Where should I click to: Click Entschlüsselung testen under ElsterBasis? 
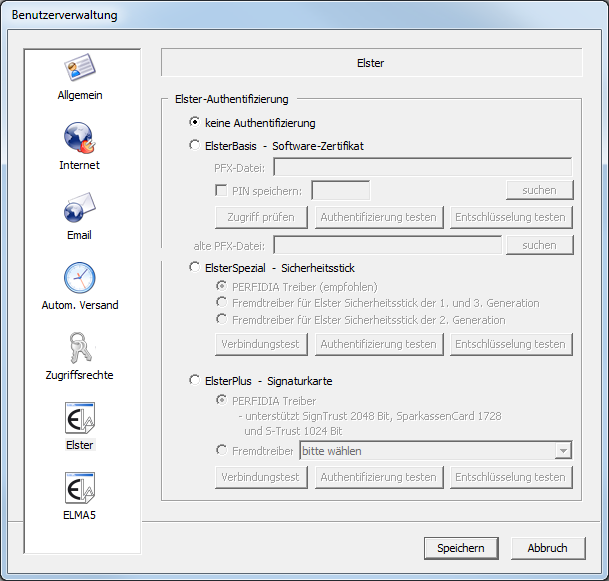pos(511,217)
